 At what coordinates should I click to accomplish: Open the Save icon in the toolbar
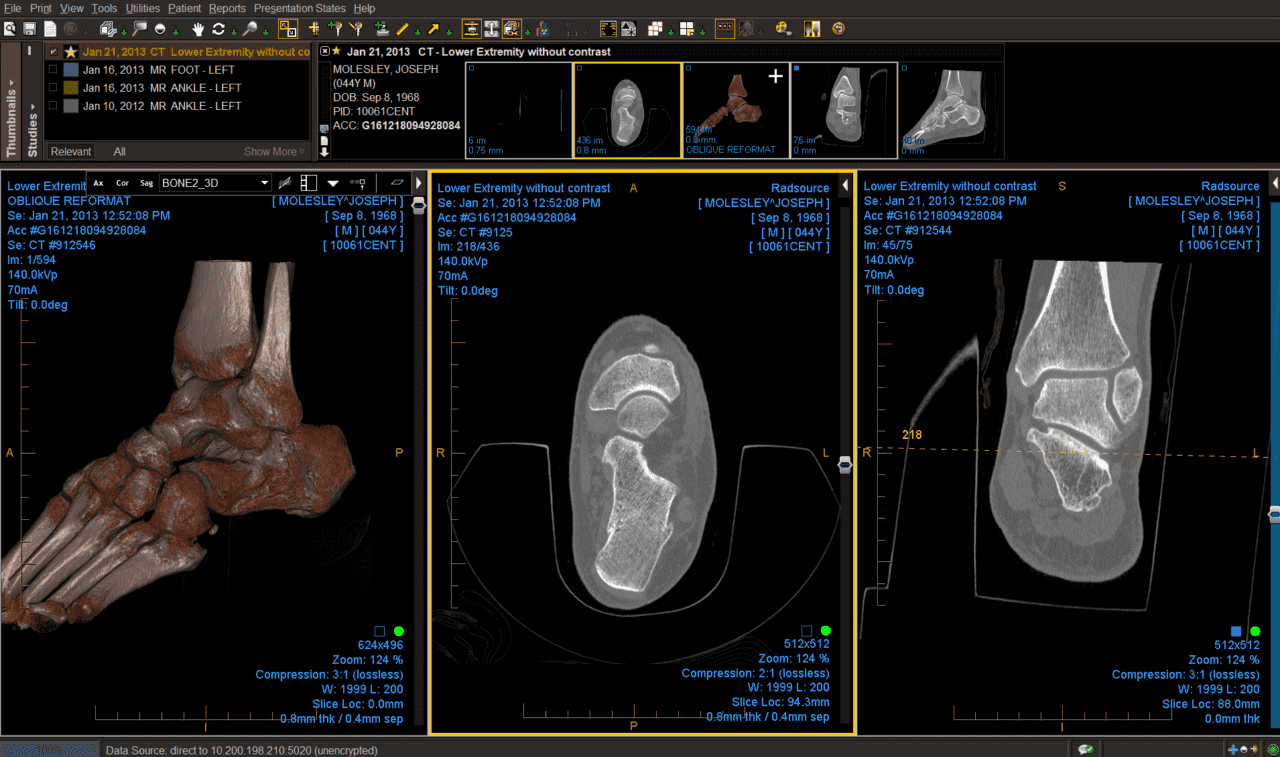[29, 28]
